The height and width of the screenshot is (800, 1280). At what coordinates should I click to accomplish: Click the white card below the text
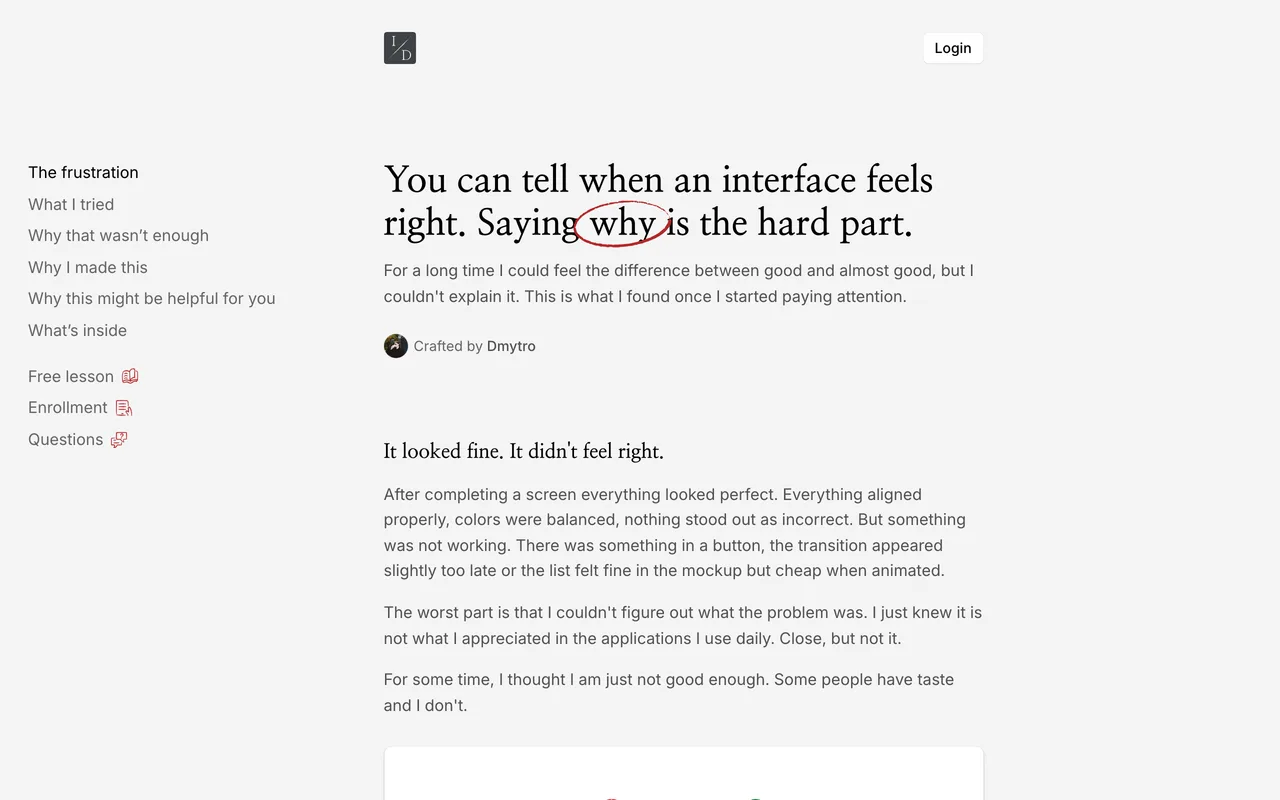684,773
